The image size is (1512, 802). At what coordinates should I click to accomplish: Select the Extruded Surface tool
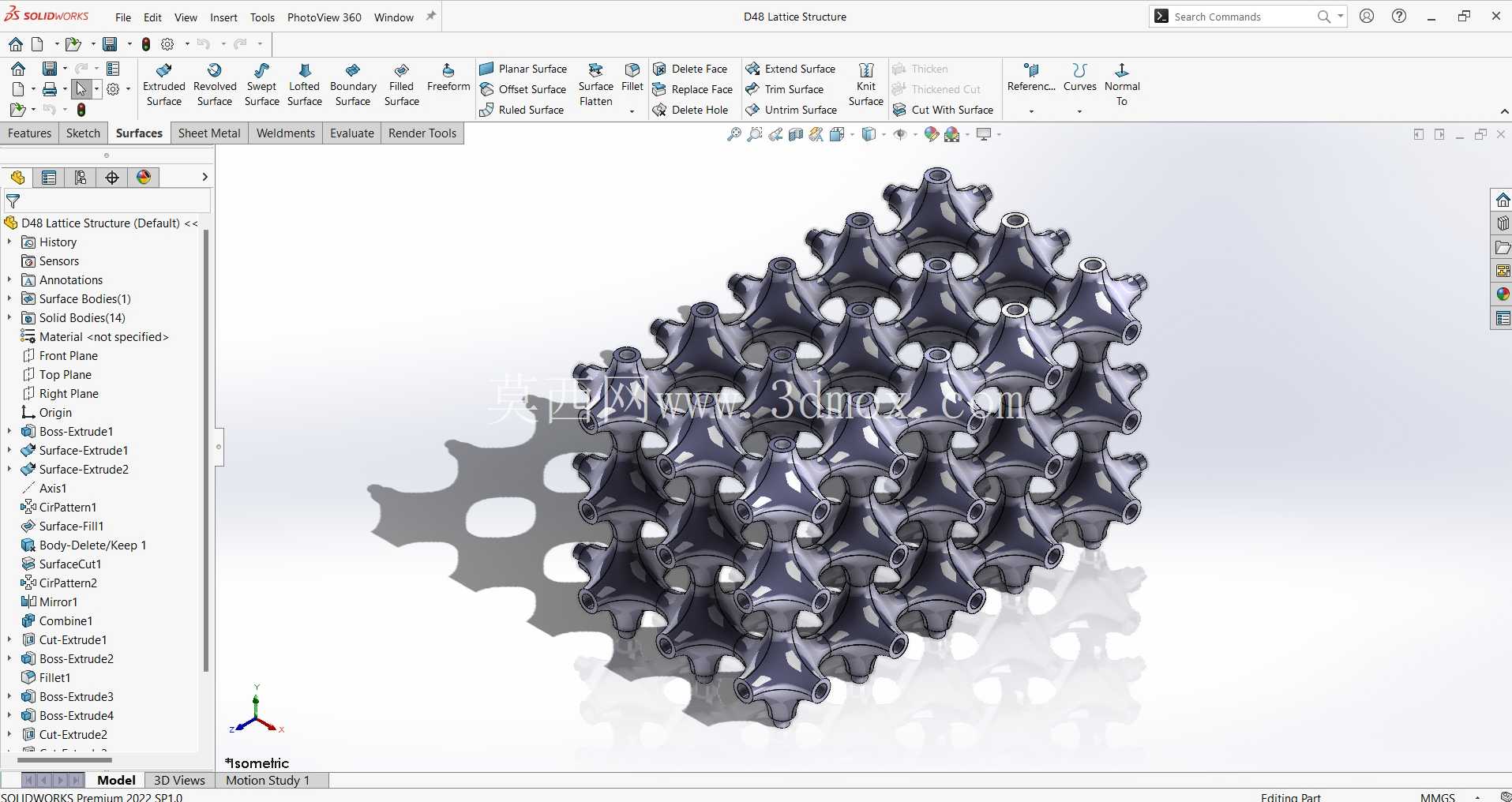[x=164, y=85]
